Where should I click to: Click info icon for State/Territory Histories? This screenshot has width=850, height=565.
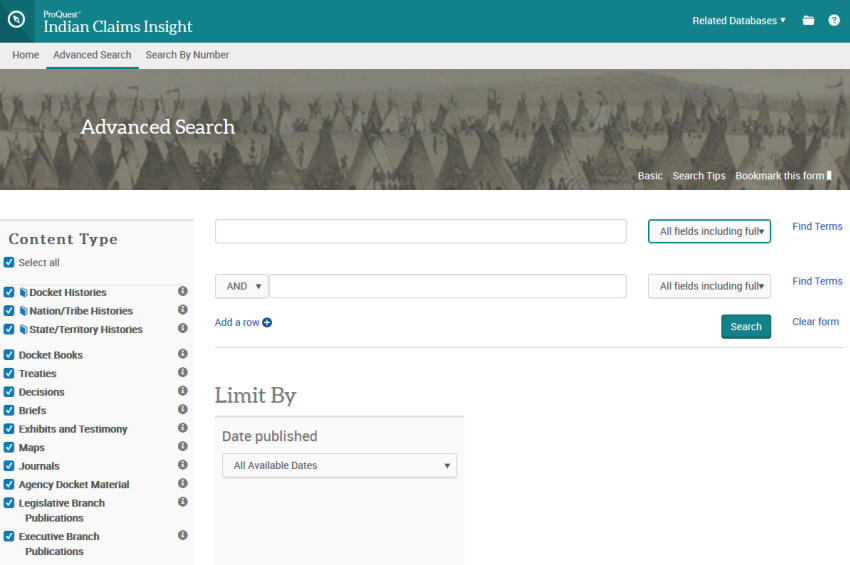point(183,328)
